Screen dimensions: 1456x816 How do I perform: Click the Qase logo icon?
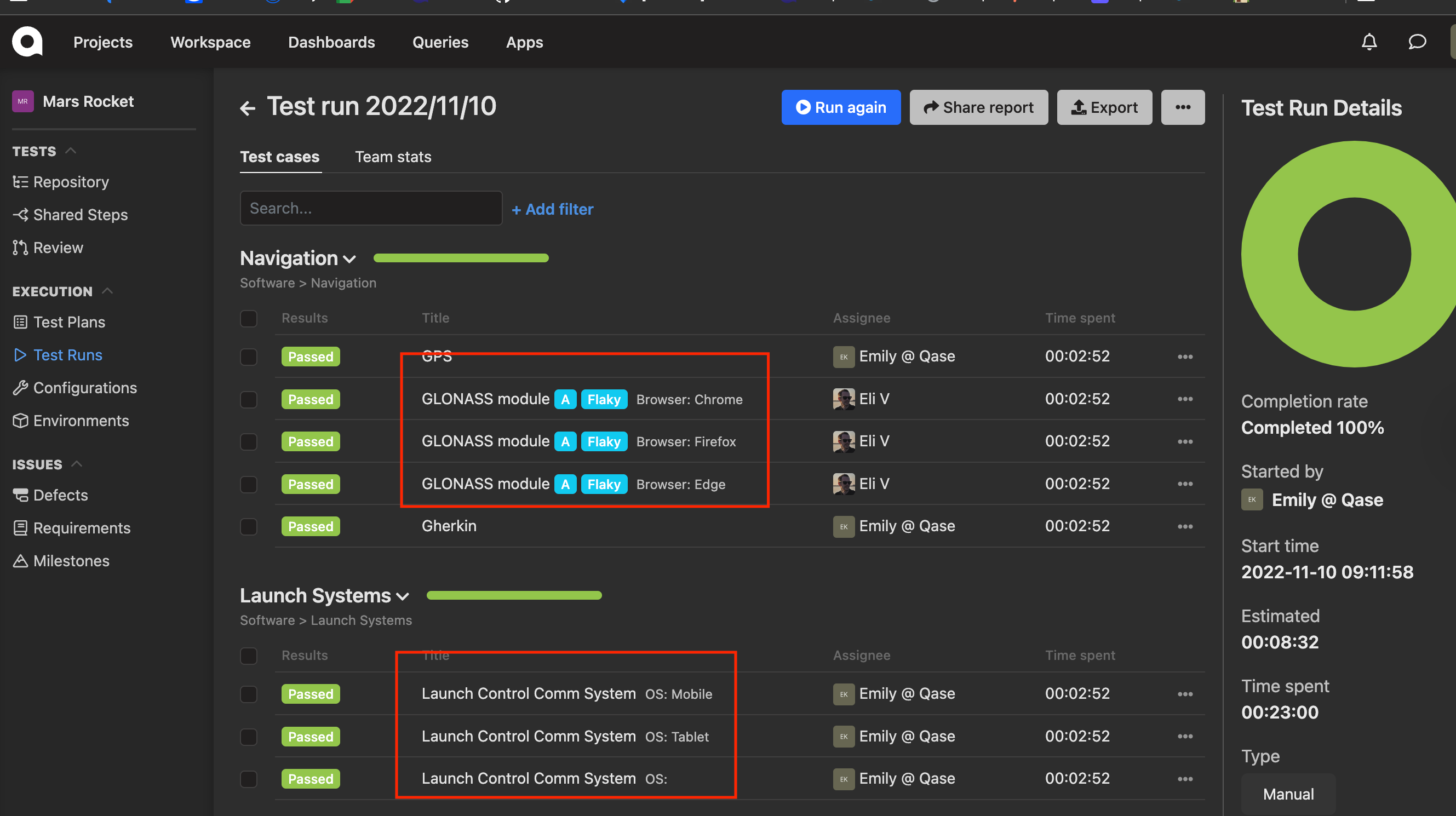27,42
